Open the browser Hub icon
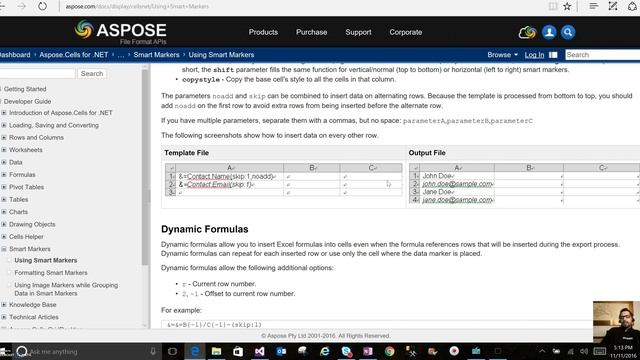 (x=593, y=6)
